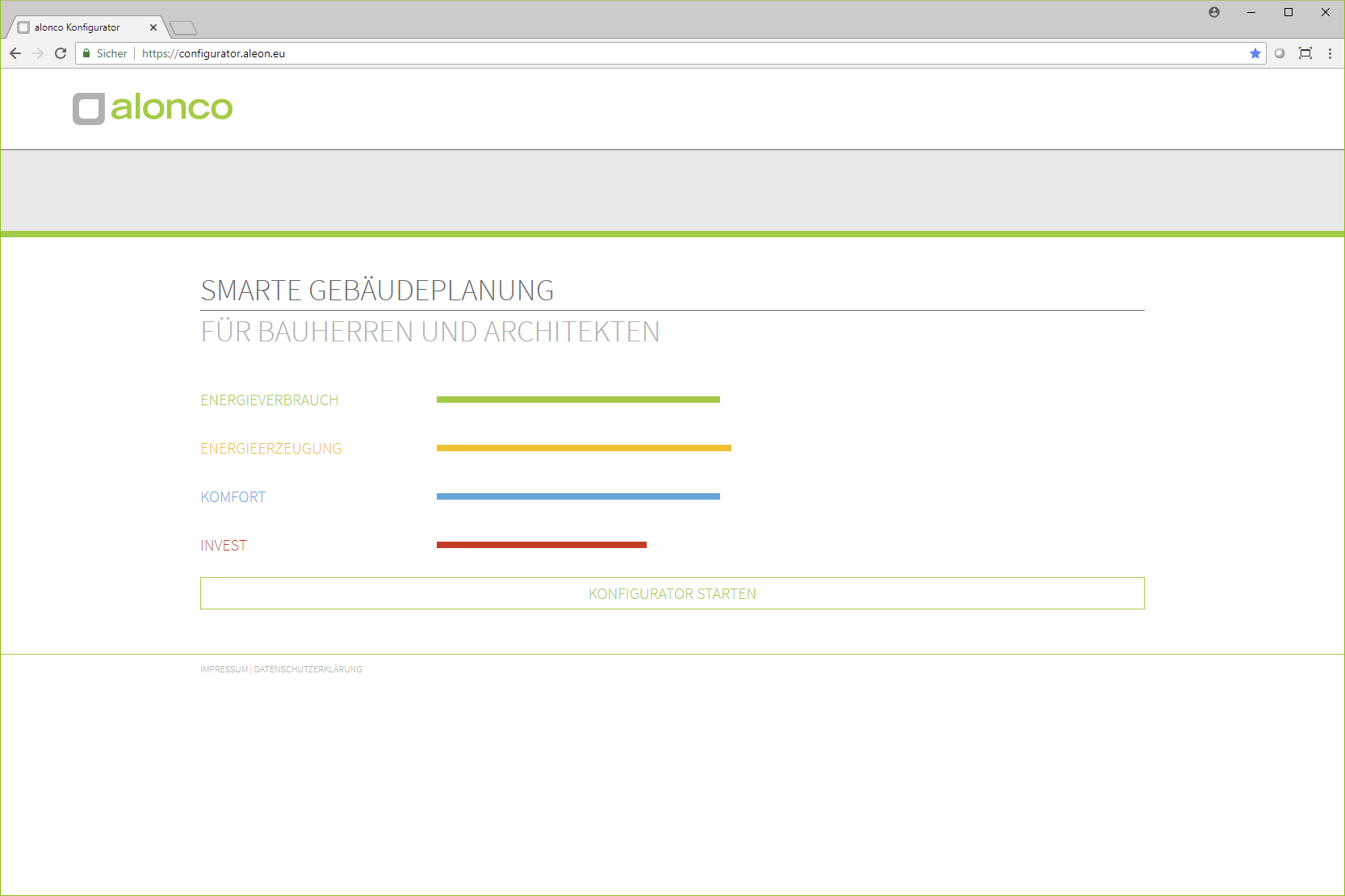Click the round gray extension icon
The image size is (1345, 896).
[x=1280, y=53]
